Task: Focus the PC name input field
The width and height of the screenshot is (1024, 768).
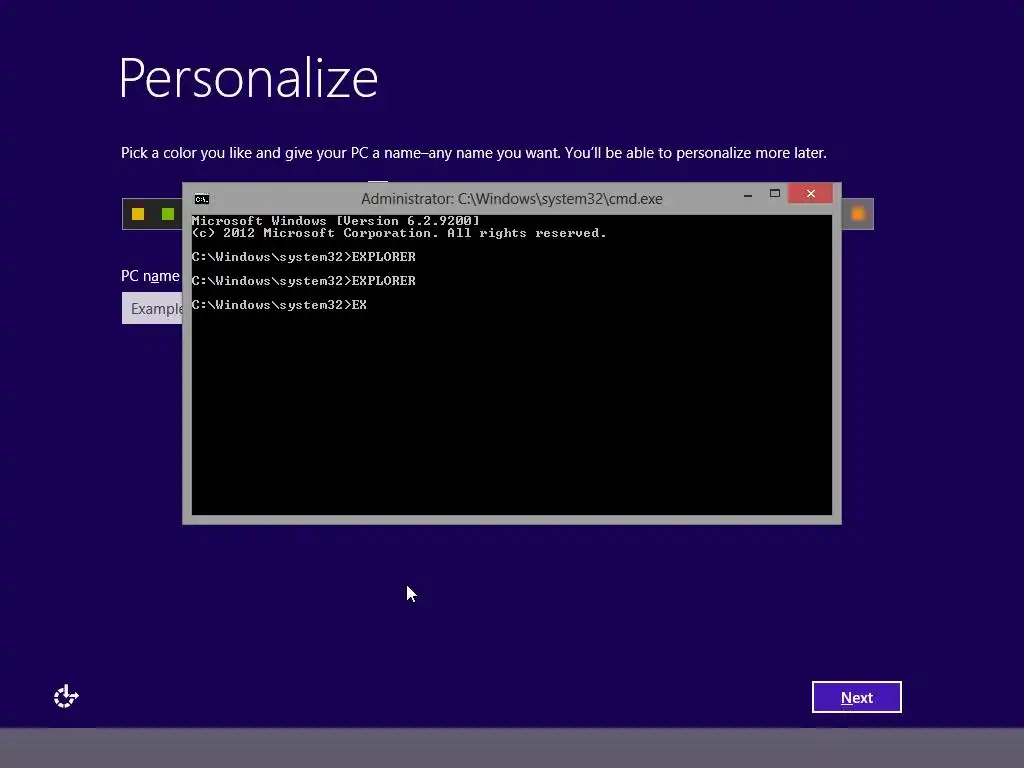Action: point(152,308)
